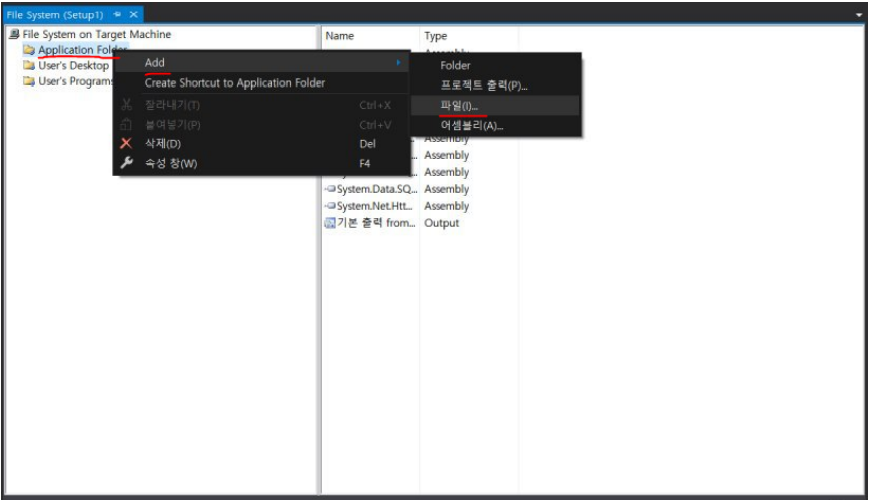Click the pin icon on Setup1 tab

tap(117, 14)
